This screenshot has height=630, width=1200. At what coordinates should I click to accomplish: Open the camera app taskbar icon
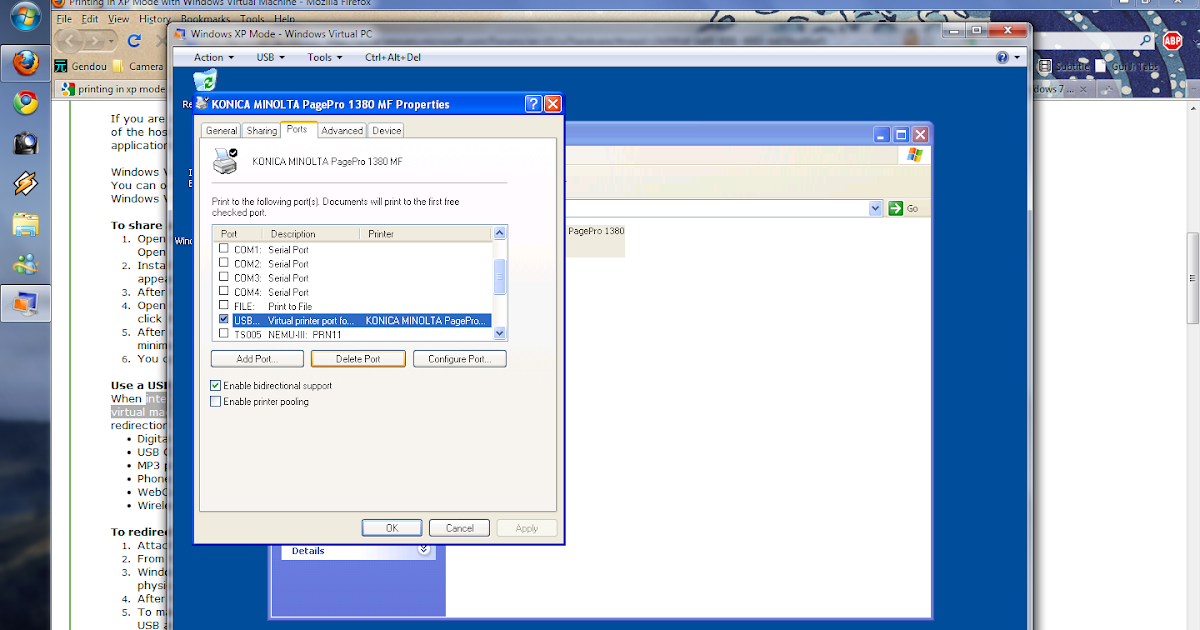[25, 143]
